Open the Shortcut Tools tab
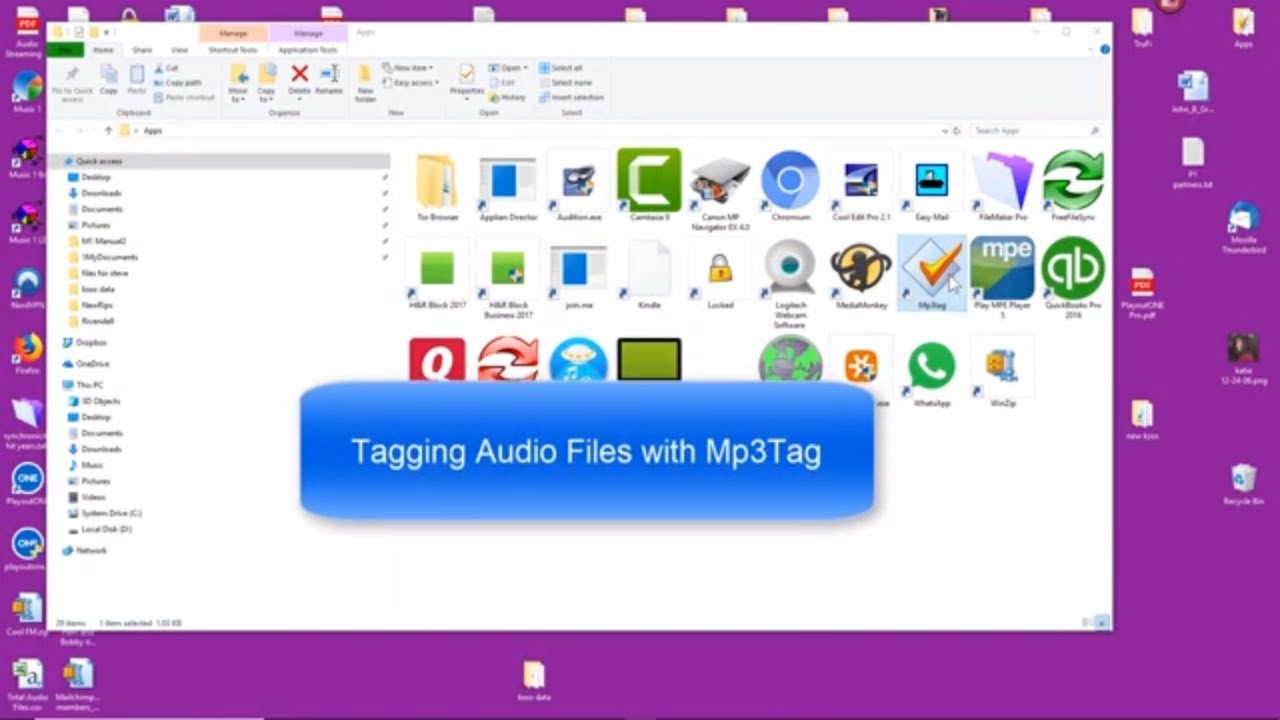The height and width of the screenshot is (720, 1280). point(233,50)
